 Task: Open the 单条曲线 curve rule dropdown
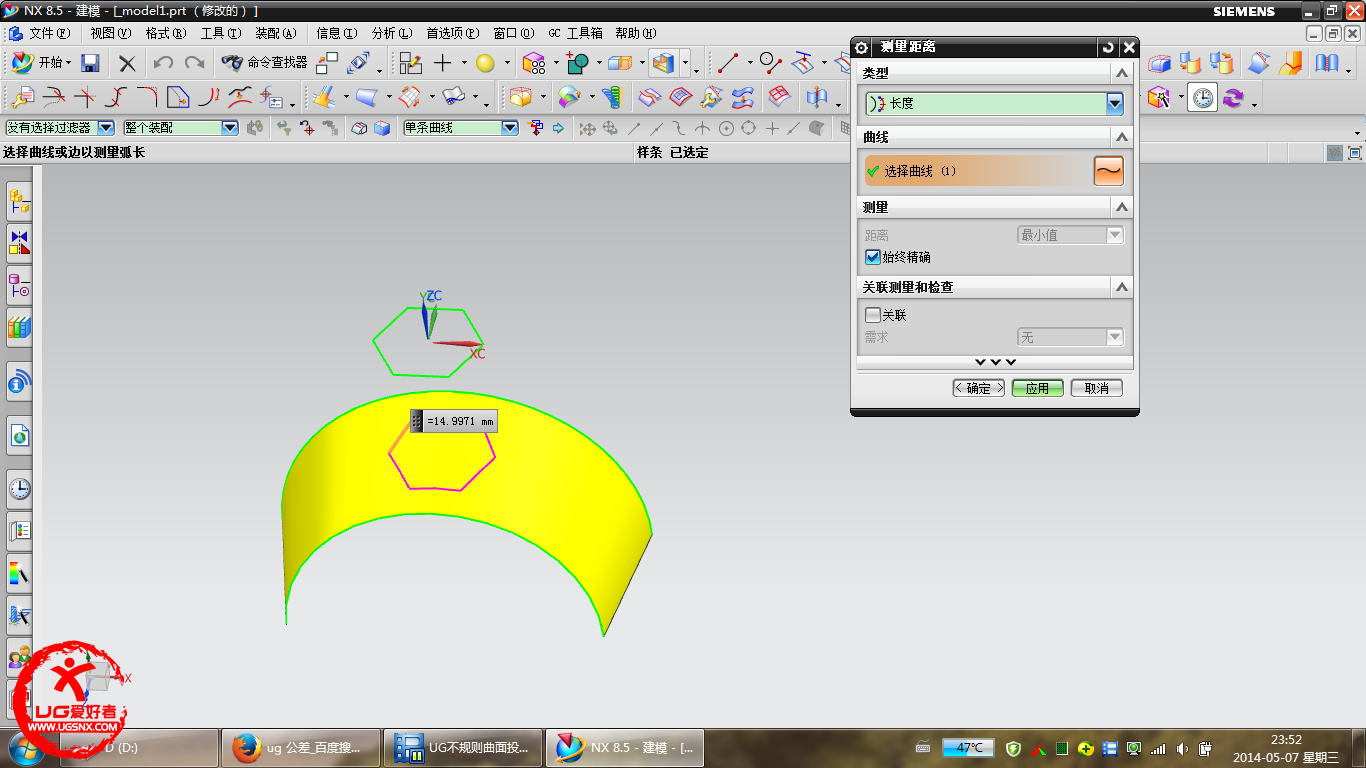coord(460,128)
